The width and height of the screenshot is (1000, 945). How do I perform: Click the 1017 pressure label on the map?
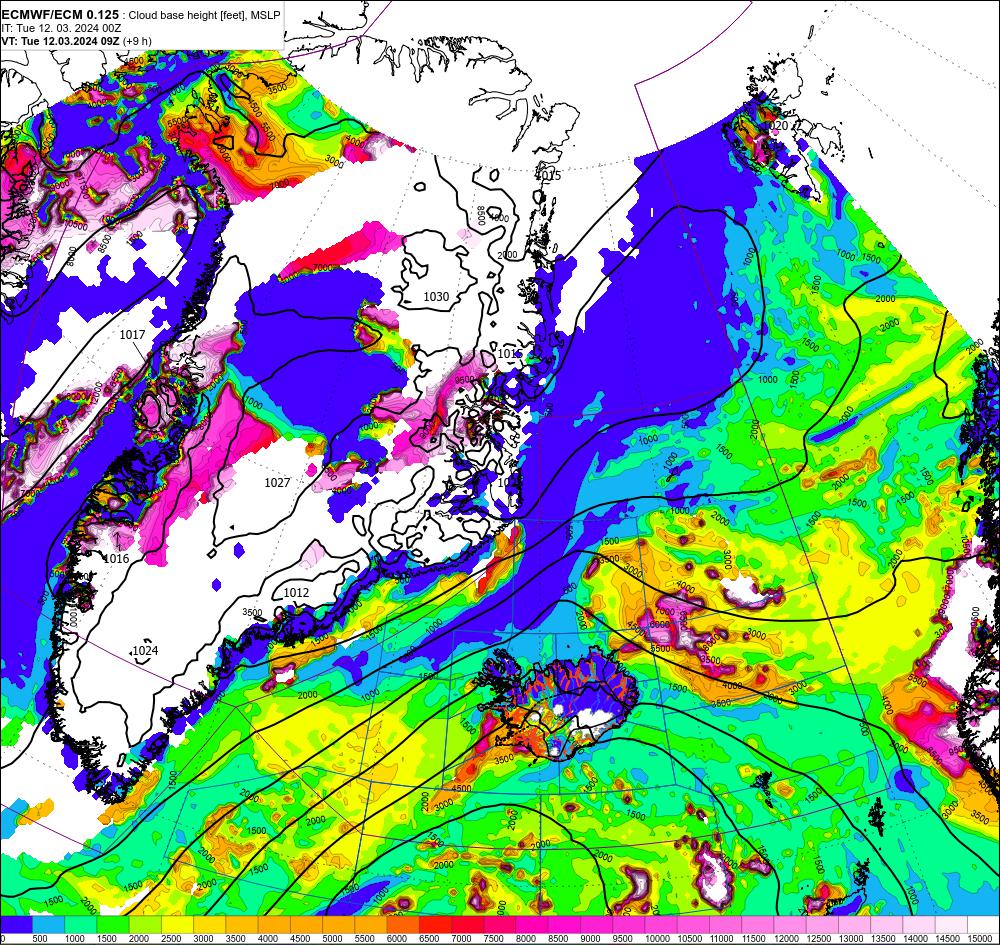[x=132, y=335]
